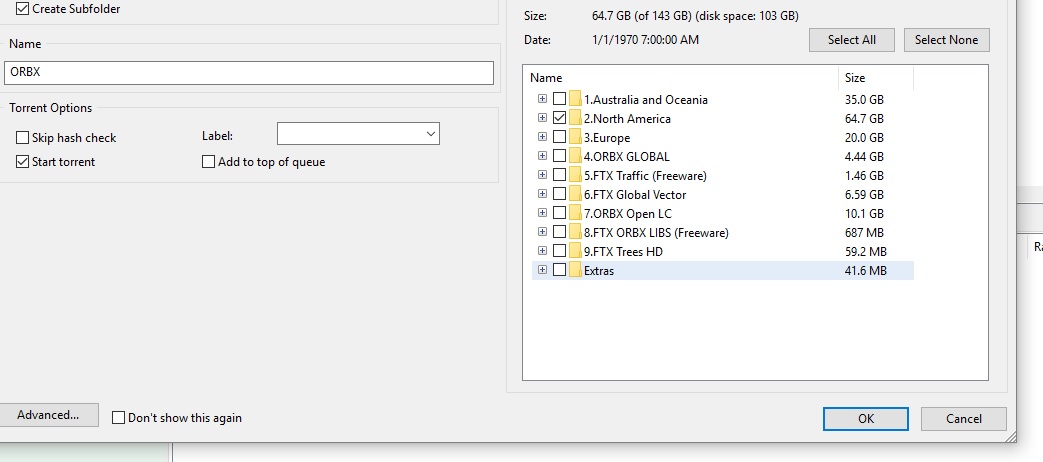This screenshot has width=1043, height=462.
Task: Click the 10.1 GB size value
Action: 864,214
